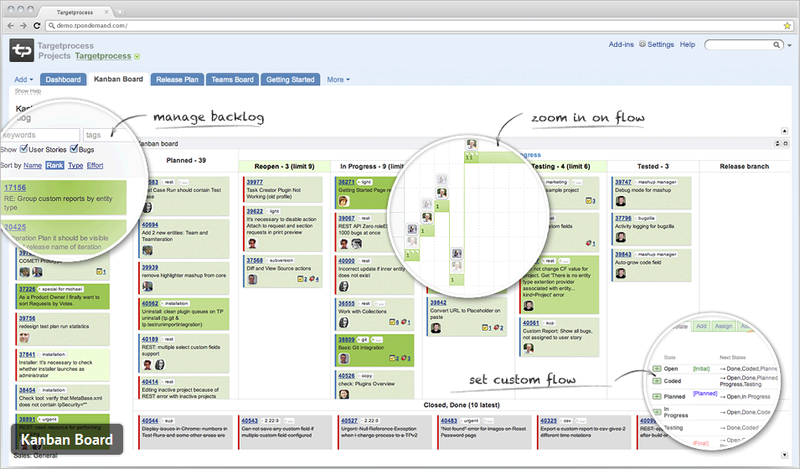Click the Show Help link

click(x=28, y=91)
